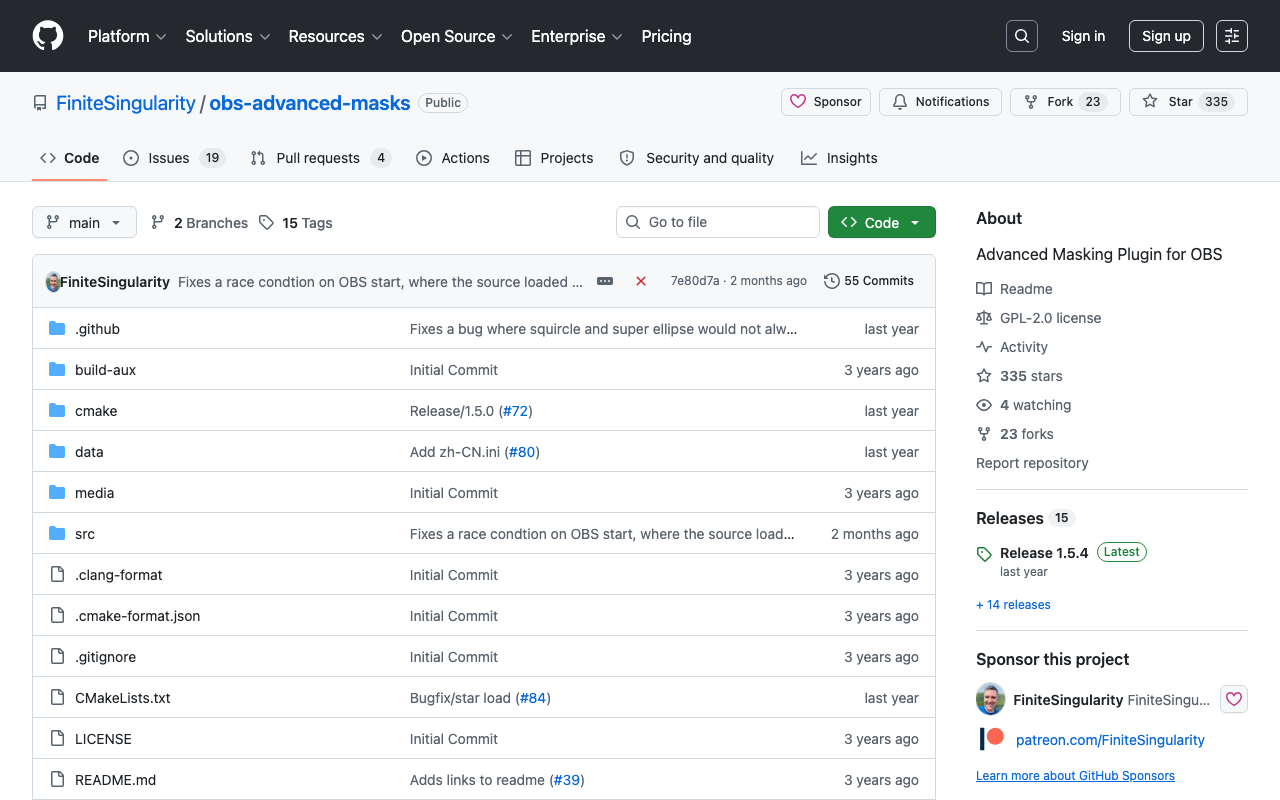Screen dimensions: 1280x800
Task: Click the data folder icon
Action: [x=57, y=452]
